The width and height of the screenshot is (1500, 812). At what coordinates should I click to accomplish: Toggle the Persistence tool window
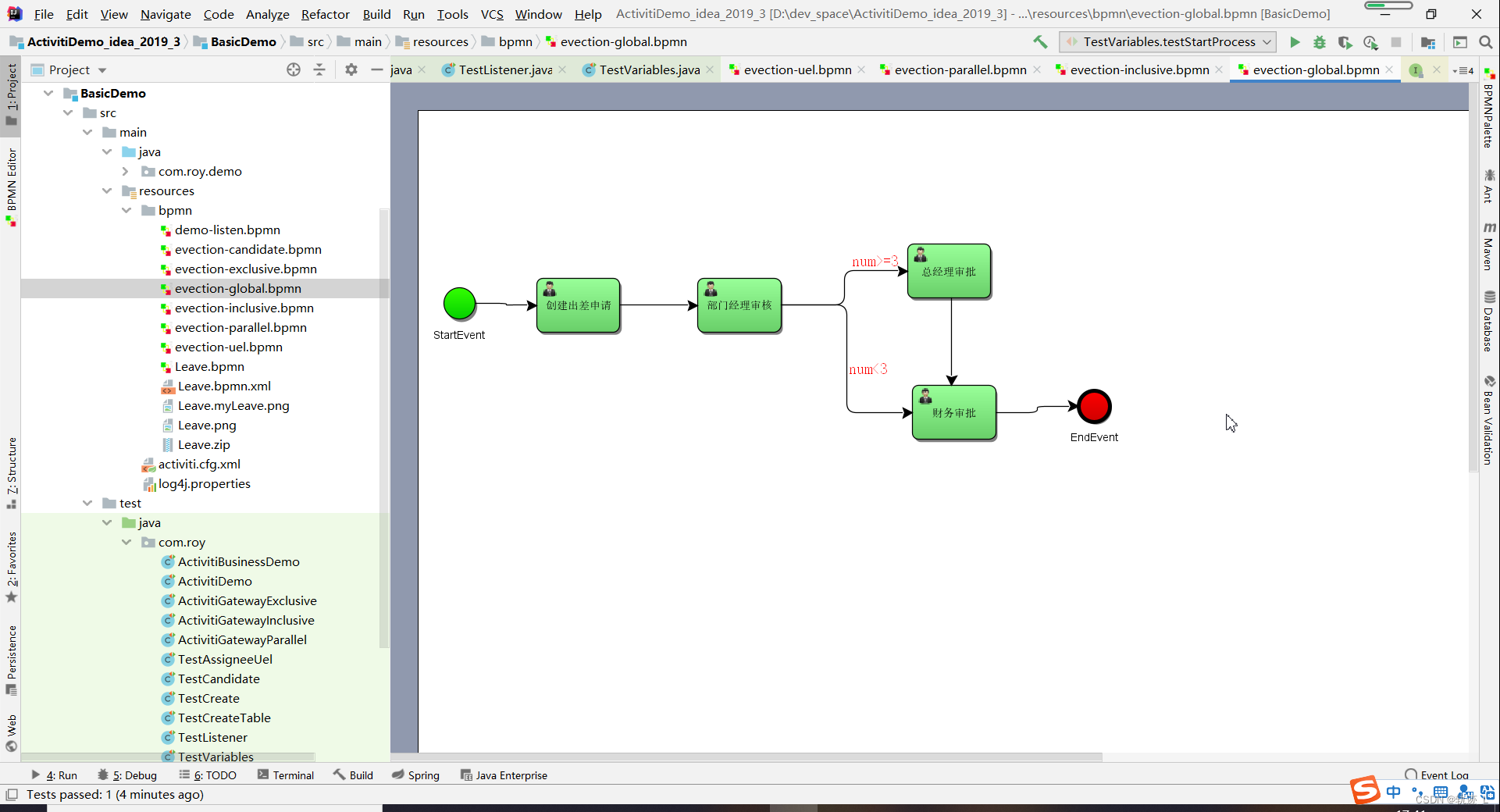pos(11,660)
